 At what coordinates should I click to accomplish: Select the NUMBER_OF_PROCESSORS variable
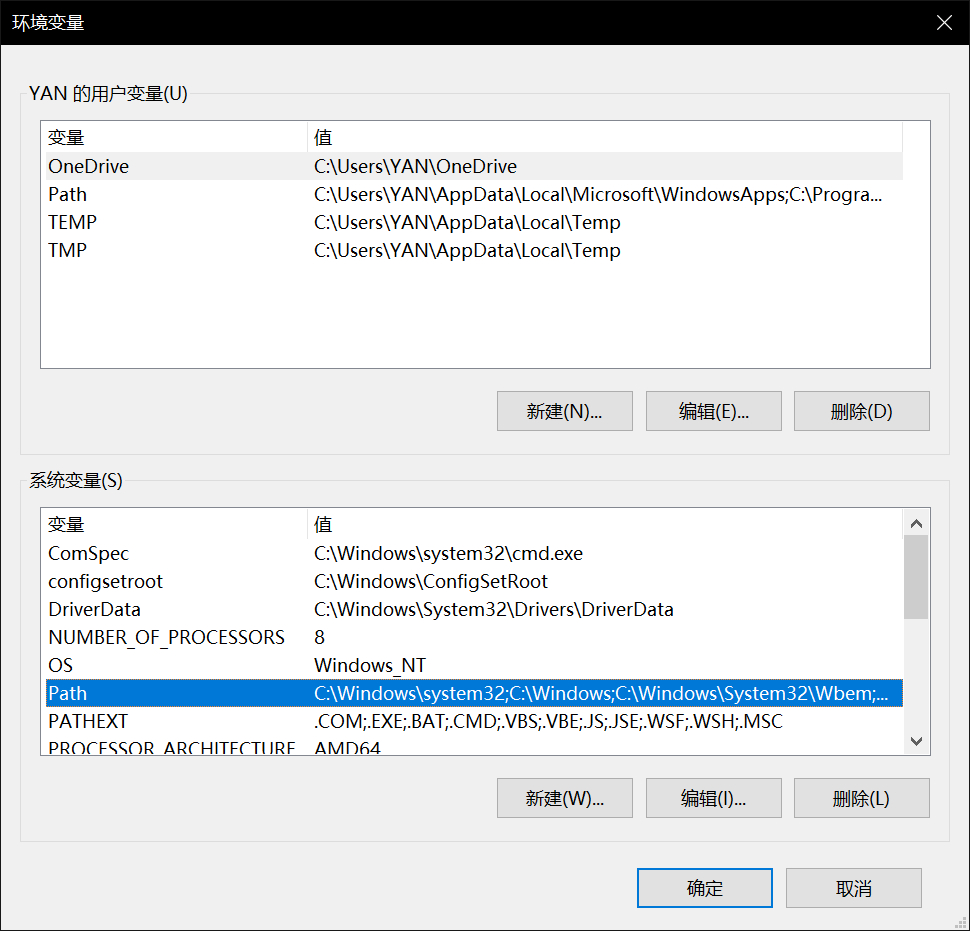pos(474,637)
